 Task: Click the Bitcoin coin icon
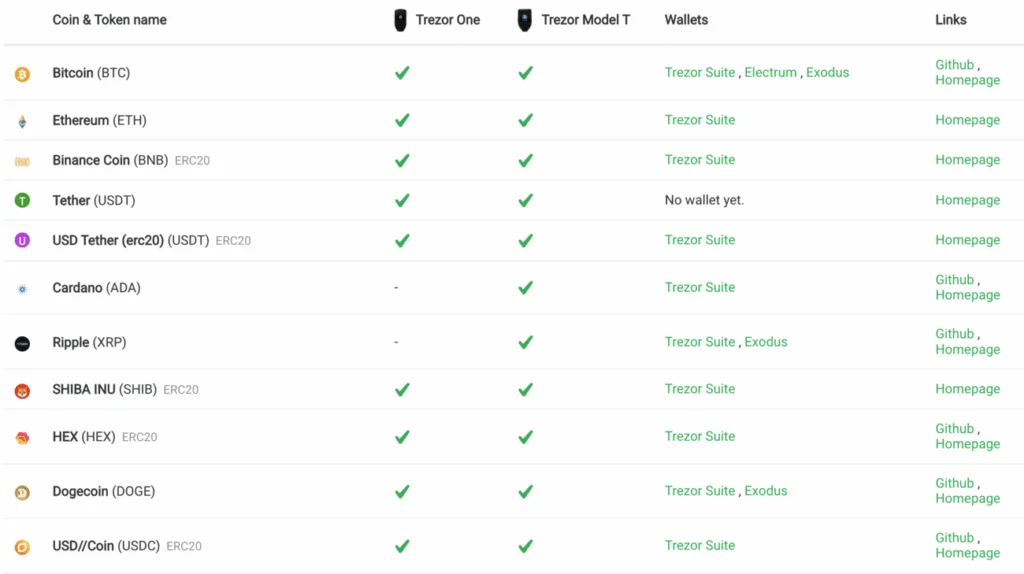coord(22,74)
